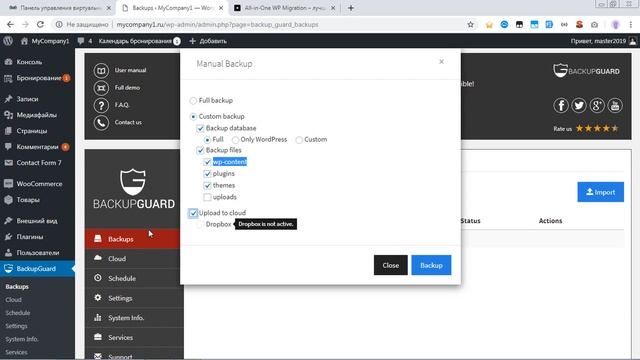
Task: Close the Manual Backup dialog with X
Action: pos(441,62)
